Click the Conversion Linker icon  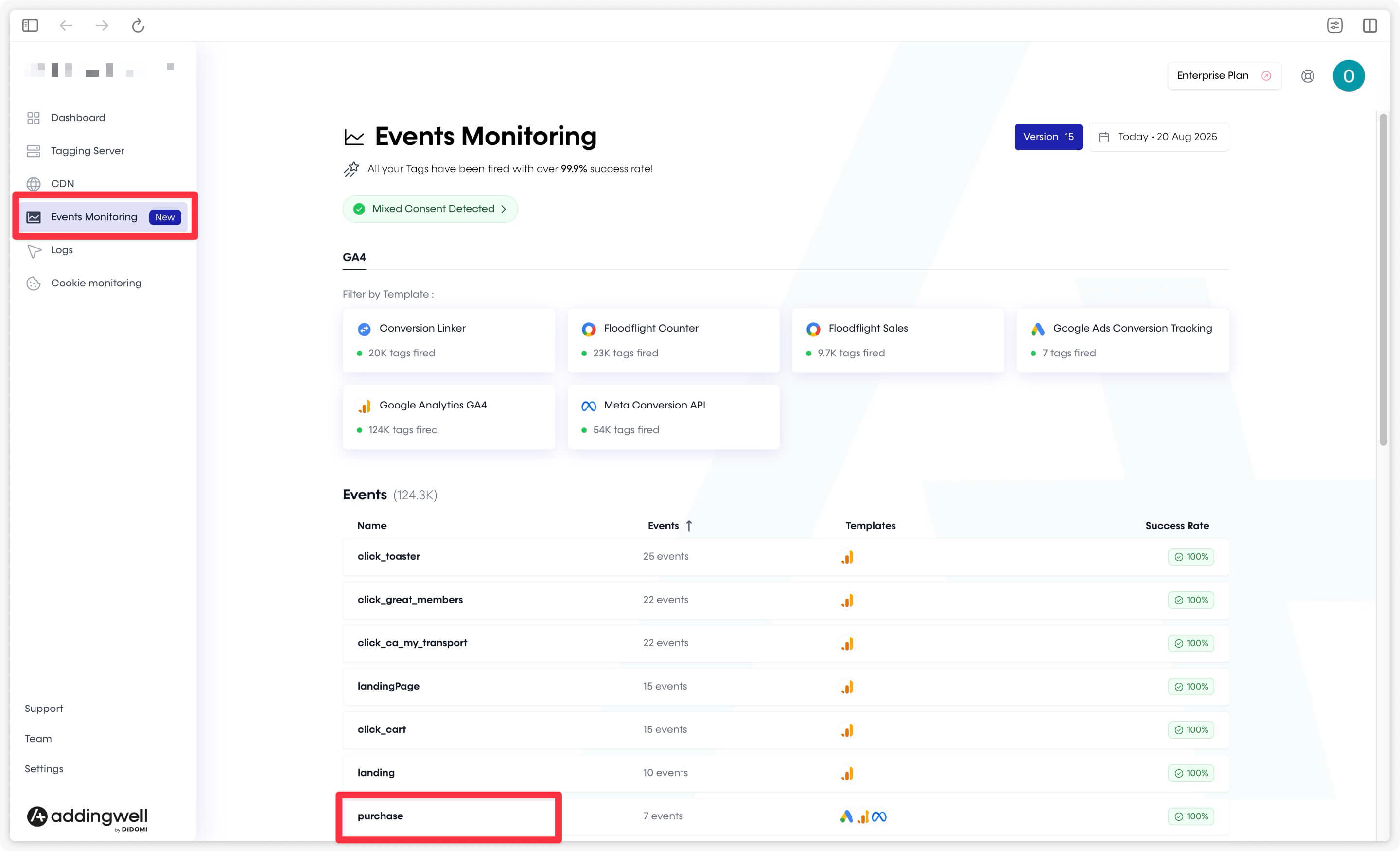click(364, 329)
